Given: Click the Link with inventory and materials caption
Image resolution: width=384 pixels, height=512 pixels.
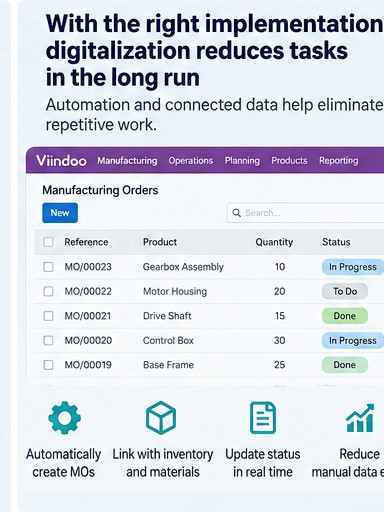Looking at the screenshot, I should tap(163, 463).
